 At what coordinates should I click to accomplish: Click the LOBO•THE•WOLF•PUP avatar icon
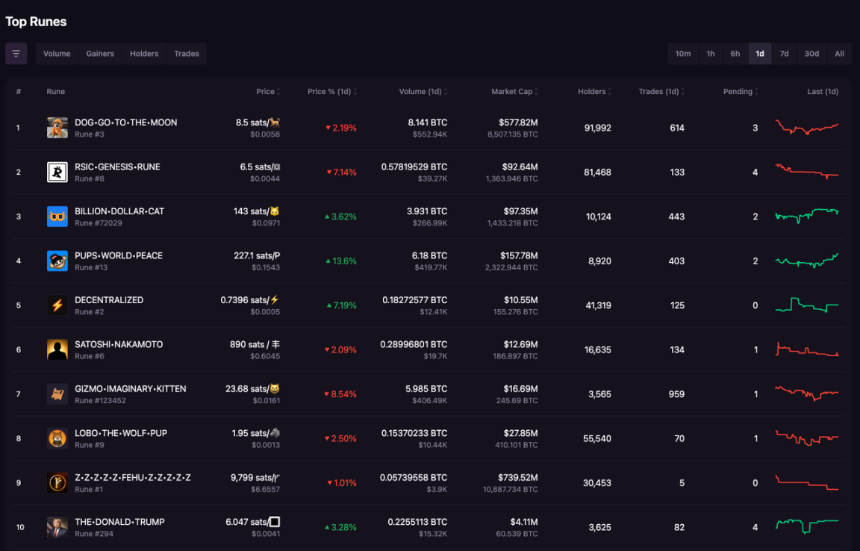(57, 439)
